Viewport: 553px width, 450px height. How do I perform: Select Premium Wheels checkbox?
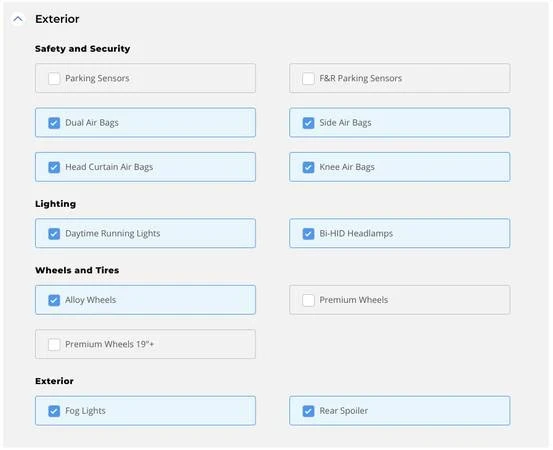308,300
